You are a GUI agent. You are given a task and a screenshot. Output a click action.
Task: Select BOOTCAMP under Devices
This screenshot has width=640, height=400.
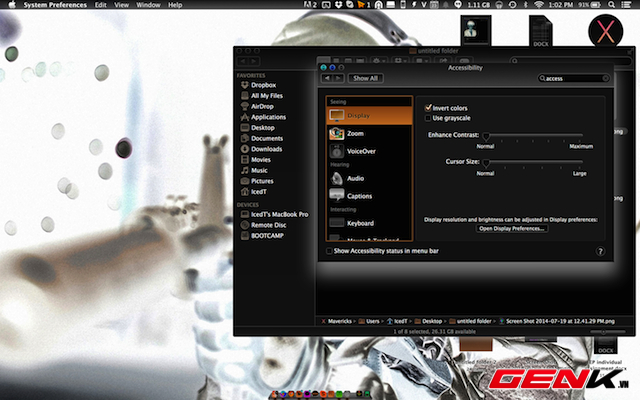pyautogui.click(x=262, y=236)
